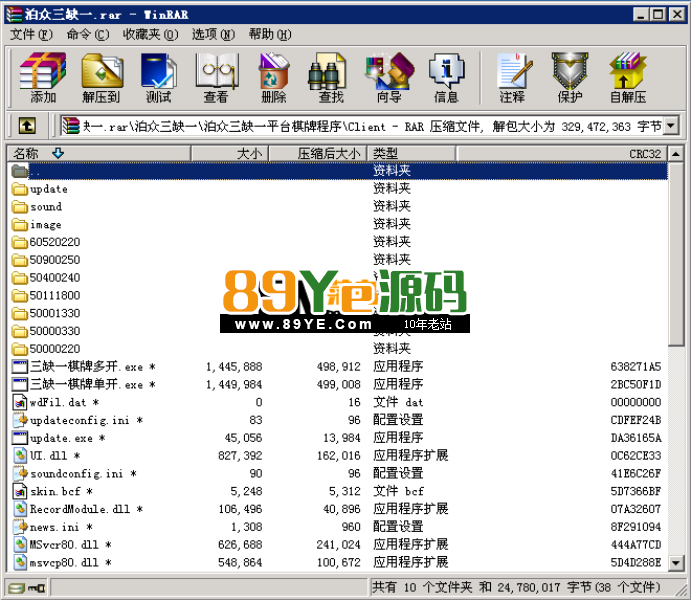Click the WinRAR title bar app icon
This screenshot has width=691, height=600.
click(14, 15)
